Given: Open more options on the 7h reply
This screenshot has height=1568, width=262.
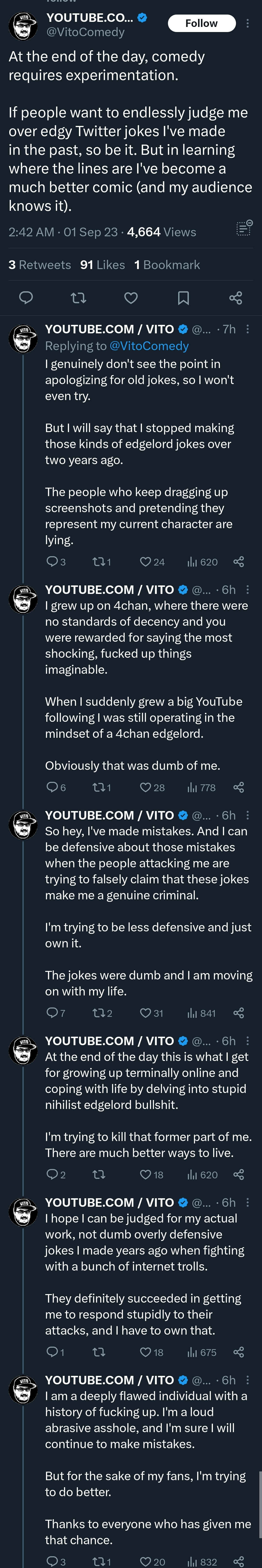Looking at the screenshot, I should click(x=247, y=329).
